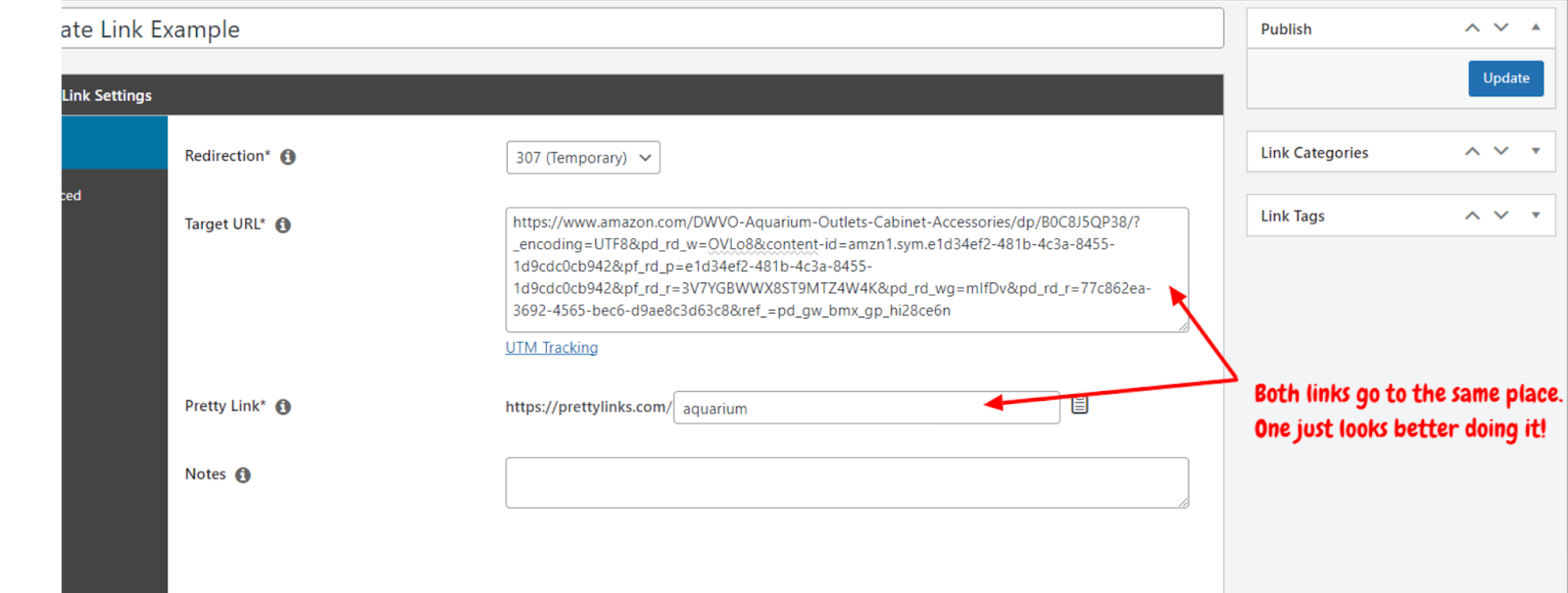
Task: Click the Target URL info icon
Action: pyautogui.click(x=283, y=225)
